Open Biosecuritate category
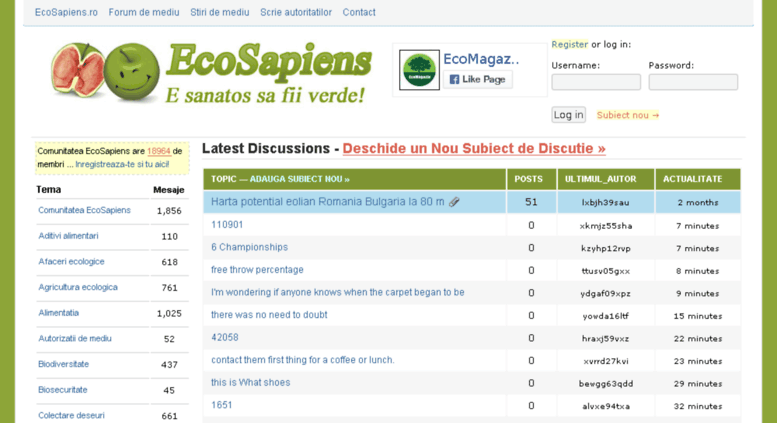The image size is (777, 423). [x=62, y=390]
